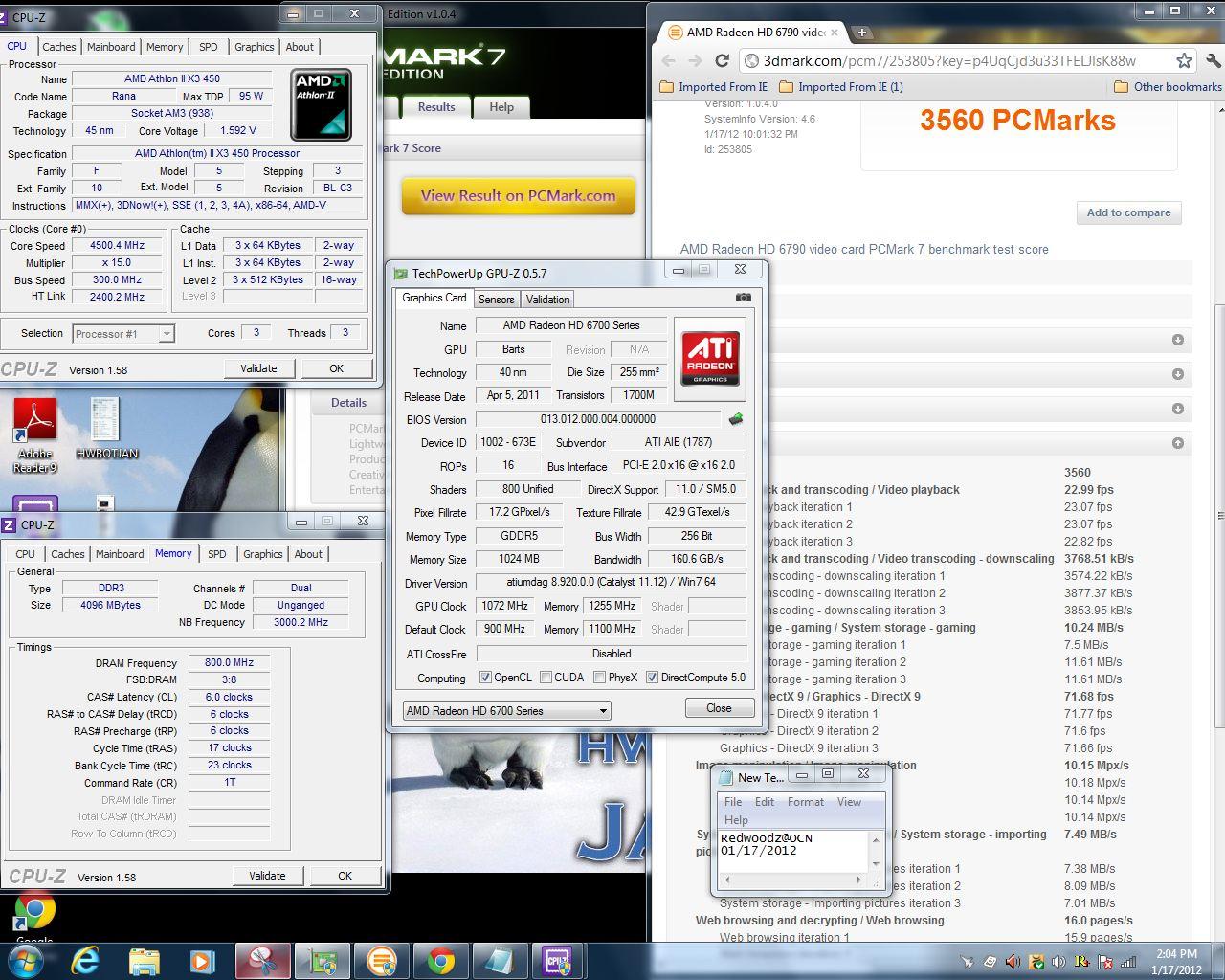The image size is (1225, 980).
Task: Expand the first collapsed section on 3DMark page
Action: pyautogui.click(x=1177, y=340)
